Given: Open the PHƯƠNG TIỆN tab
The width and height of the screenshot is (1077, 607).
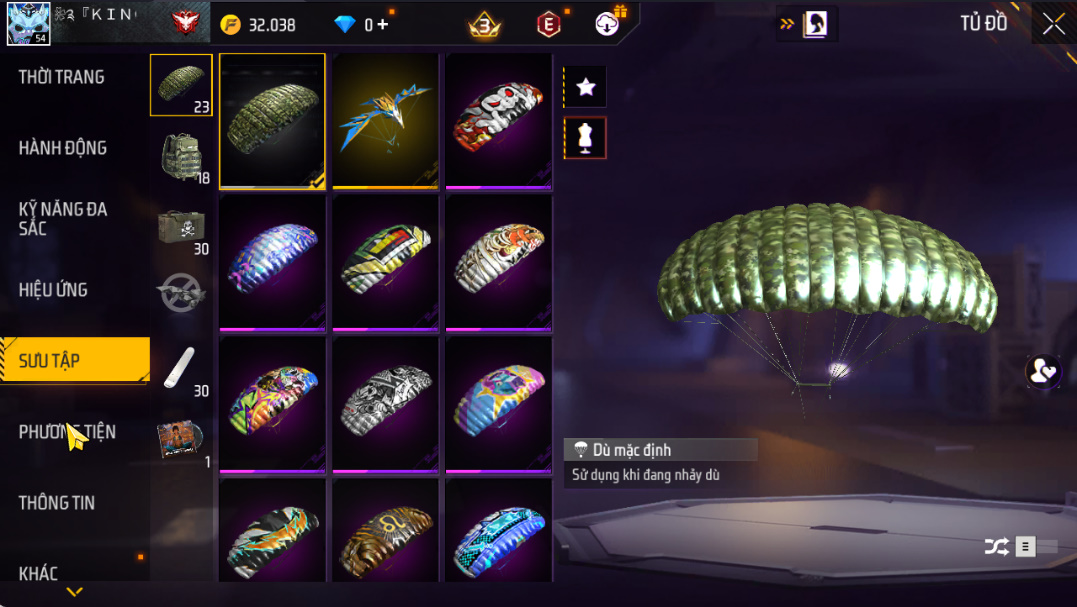Looking at the screenshot, I should [x=67, y=432].
